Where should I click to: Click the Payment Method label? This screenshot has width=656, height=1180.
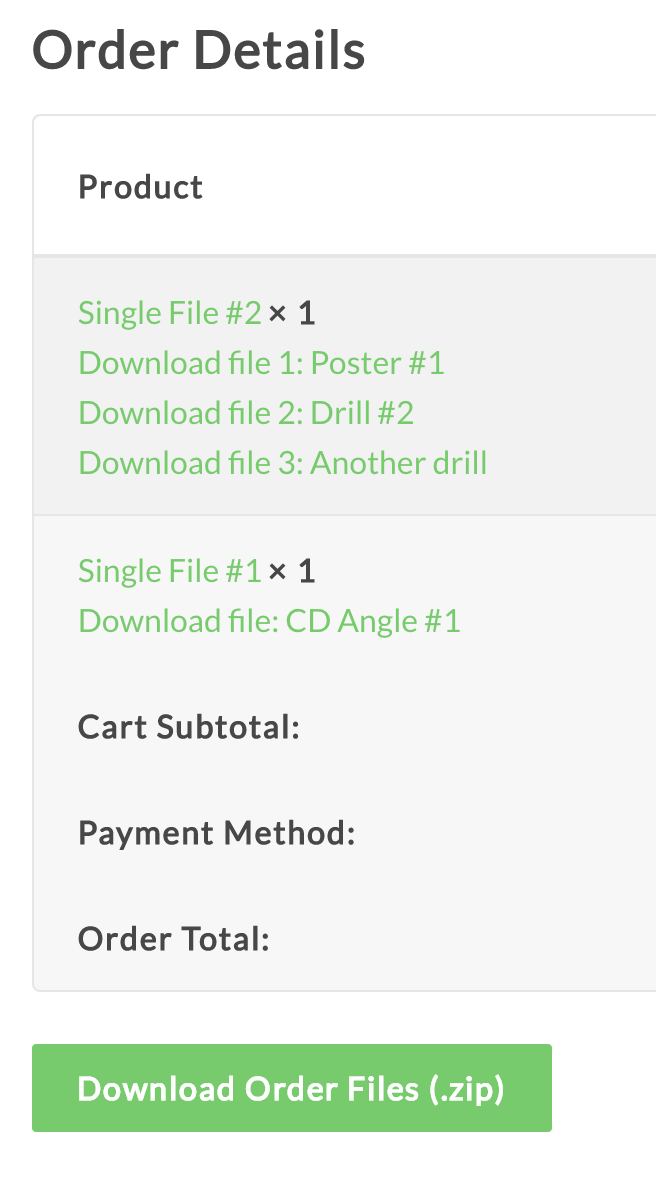217,833
